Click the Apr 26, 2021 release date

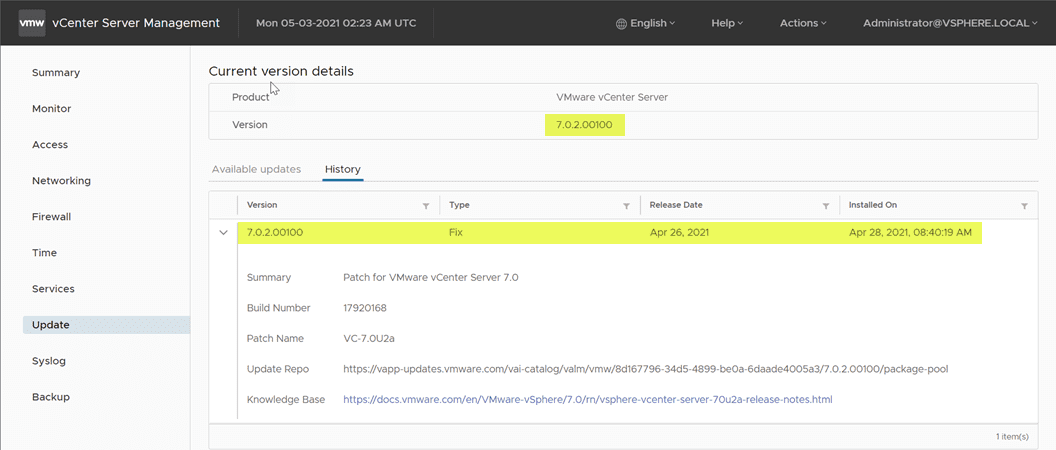[x=679, y=233]
